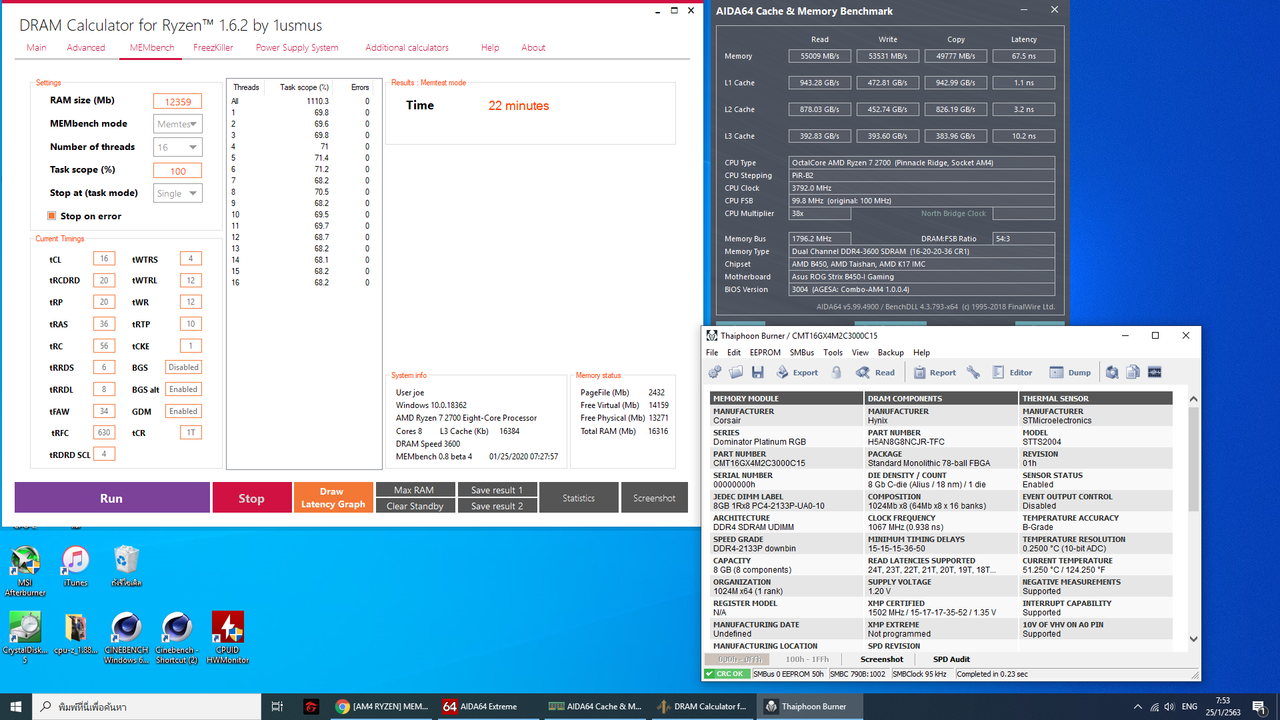
Task: Open the SMBus menu in Thaiphoon Burner
Action: pos(802,352)
